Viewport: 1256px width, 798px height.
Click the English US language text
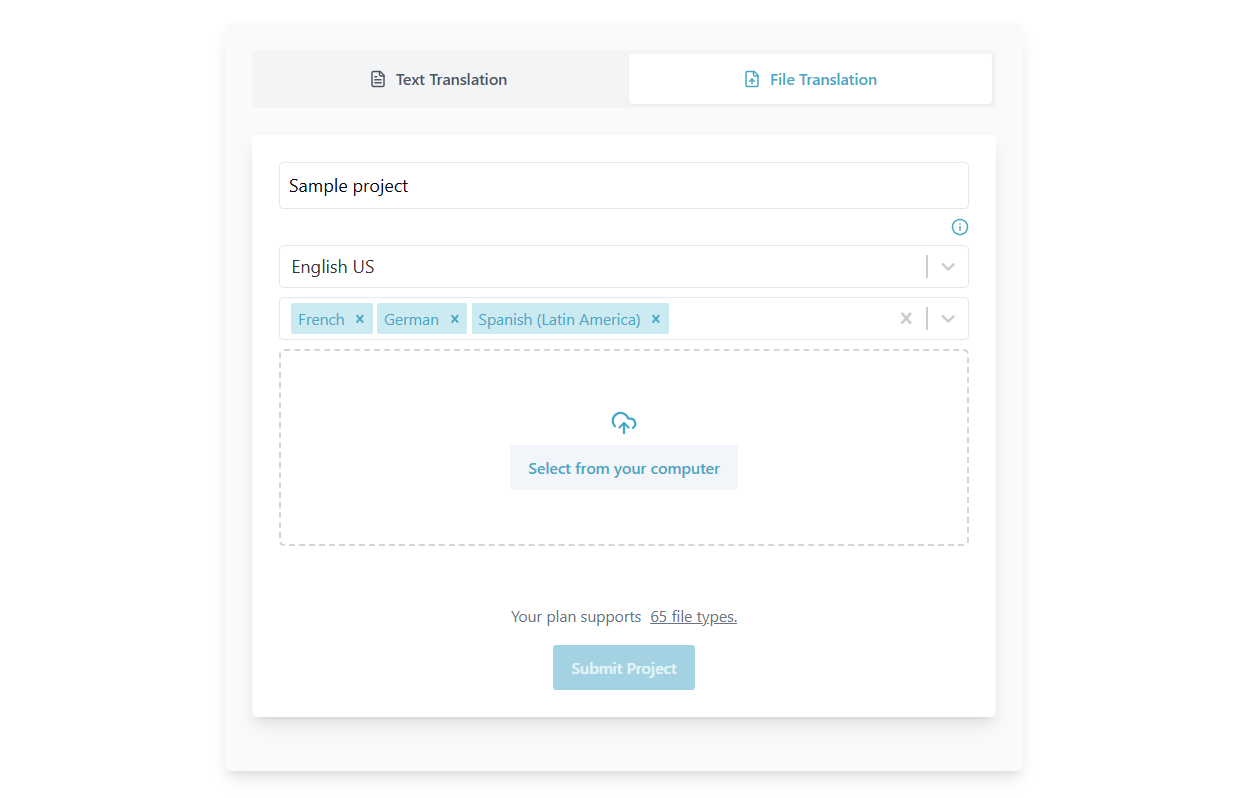[x=332, y=266]
